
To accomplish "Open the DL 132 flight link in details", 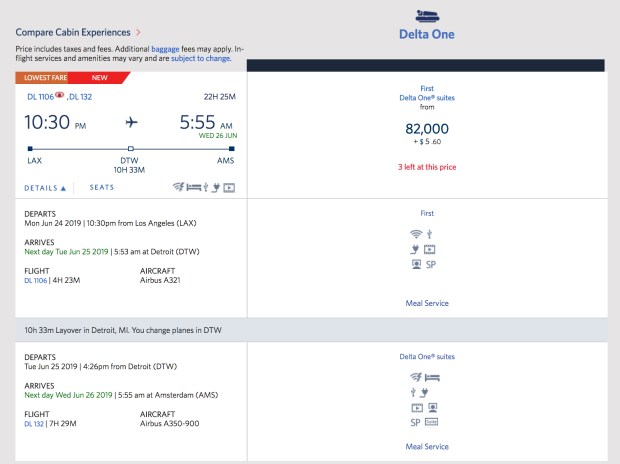I will [x=35, y=424].
